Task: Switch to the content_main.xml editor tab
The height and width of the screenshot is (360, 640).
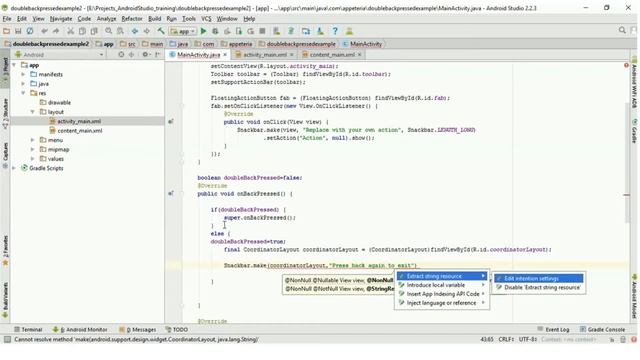Action: [331, 54]
